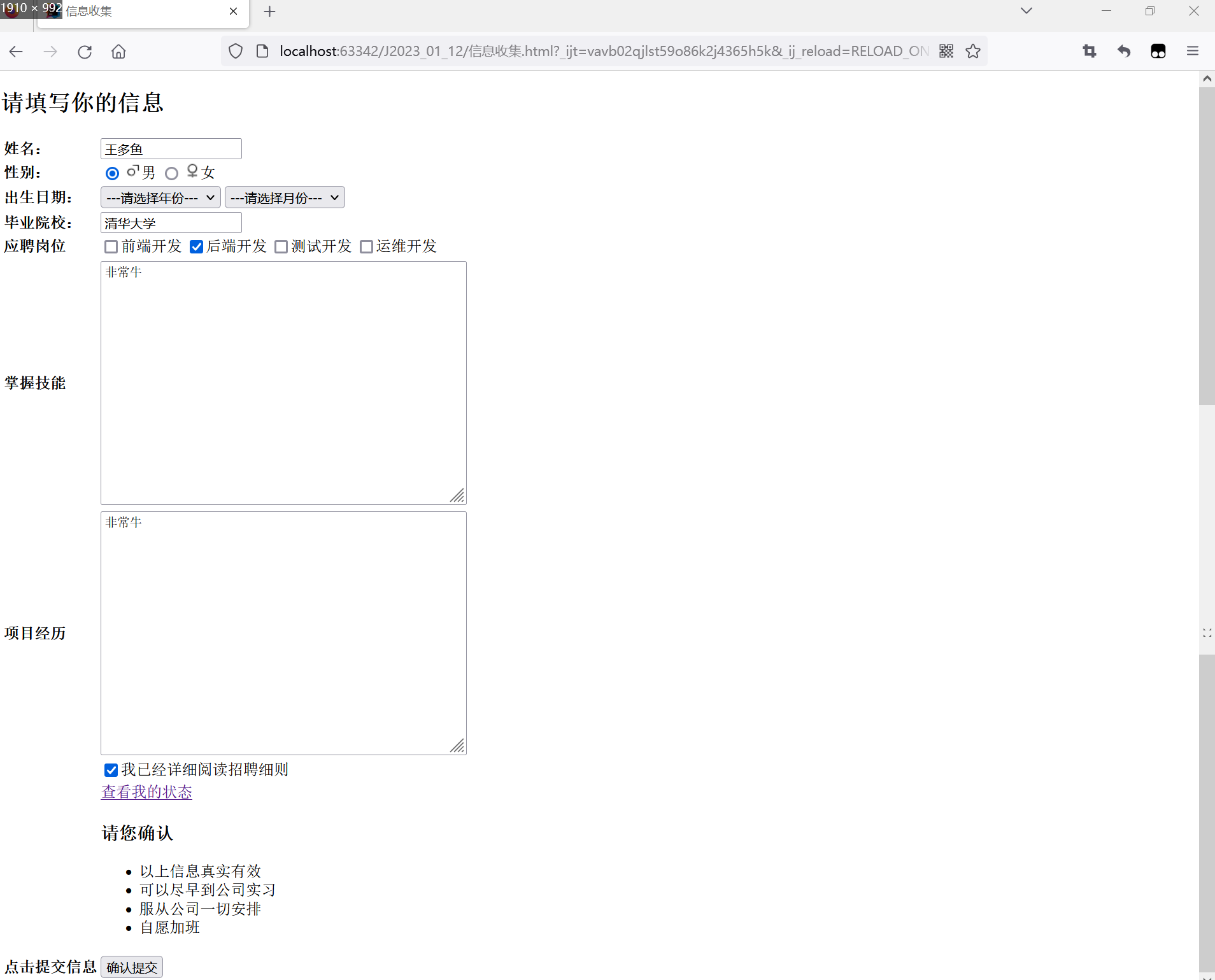Viewport: 1215px width, 980px height.
Task: Open the 请选择年份 dropdown
Action: (160, 197)
